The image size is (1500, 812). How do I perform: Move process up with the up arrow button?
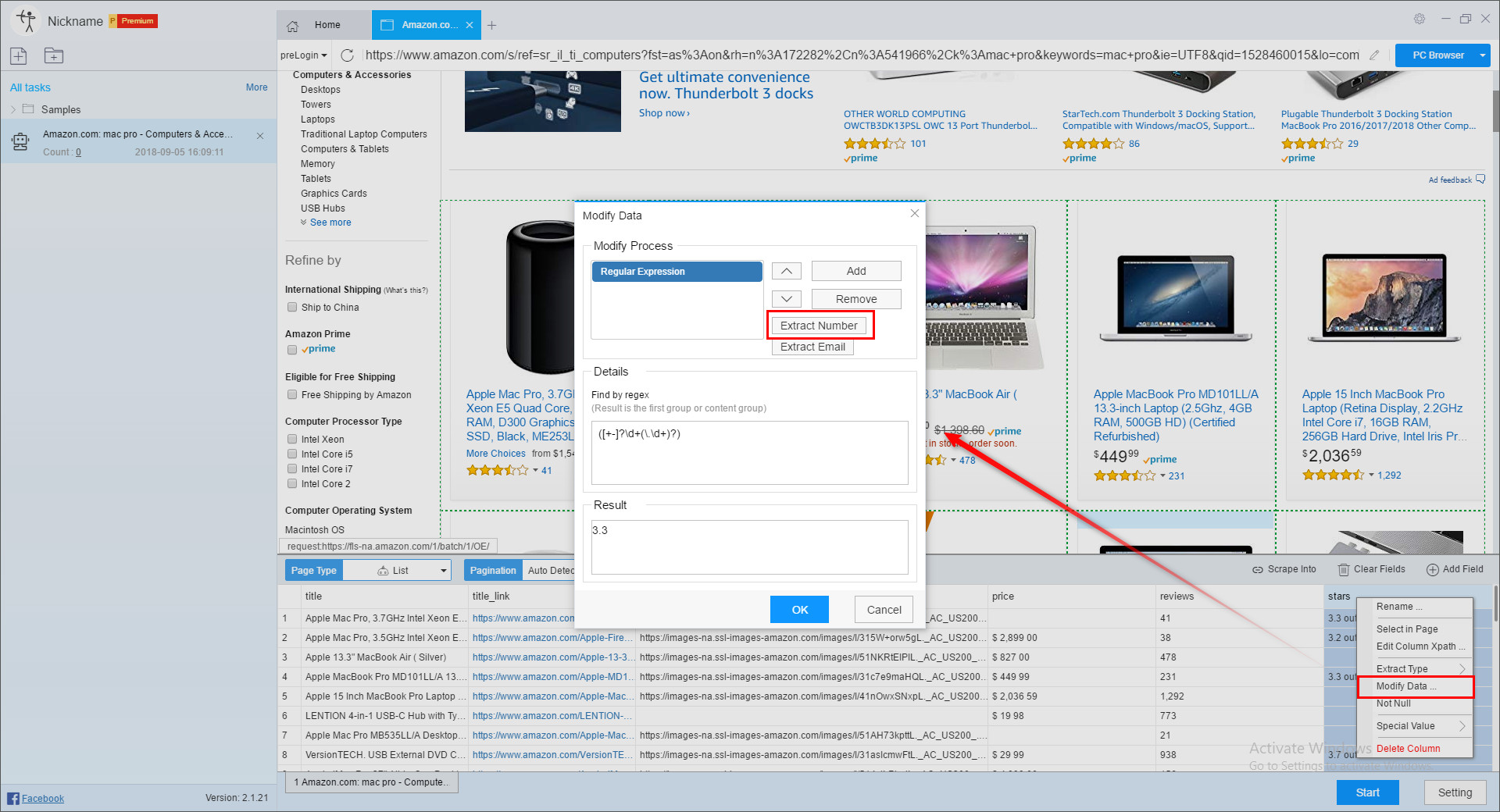[787, 271]
